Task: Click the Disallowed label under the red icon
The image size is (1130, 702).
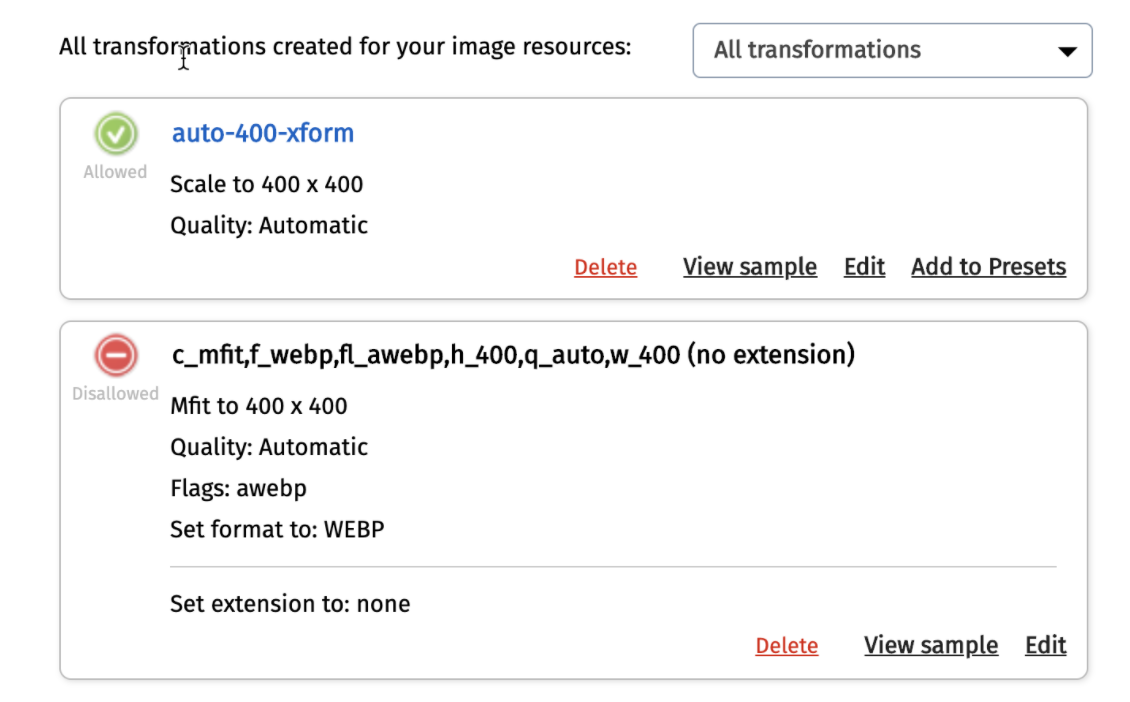Action: click(114, 393)
